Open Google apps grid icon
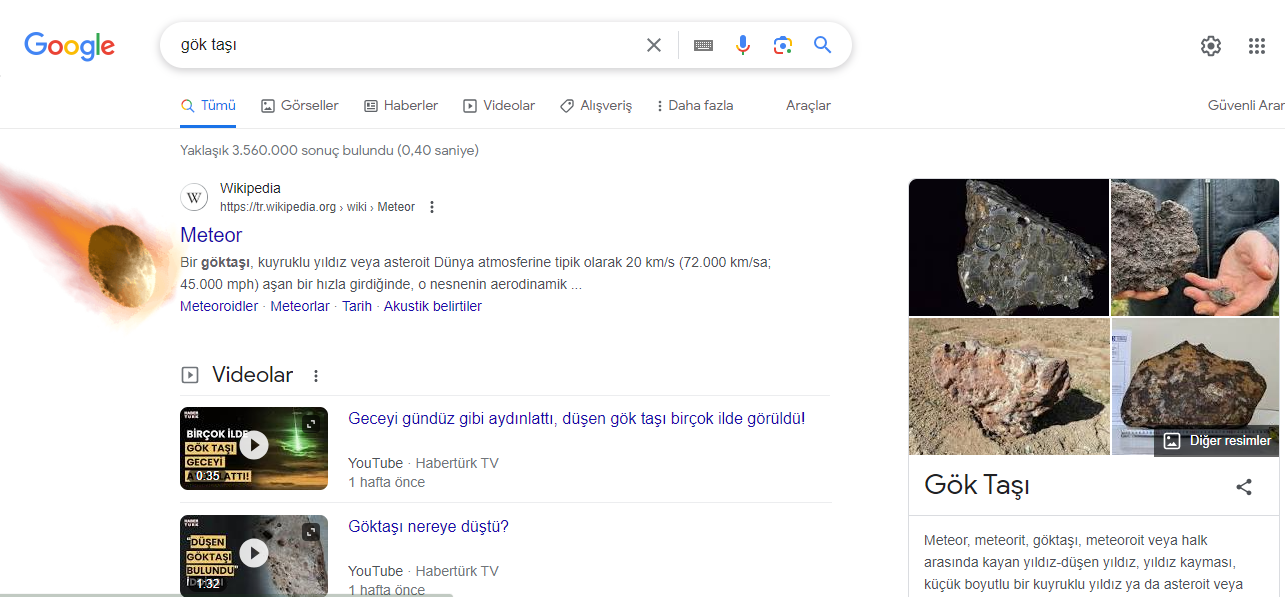The height and width of the screenshot is (597, 1285). coord(1257,46)
